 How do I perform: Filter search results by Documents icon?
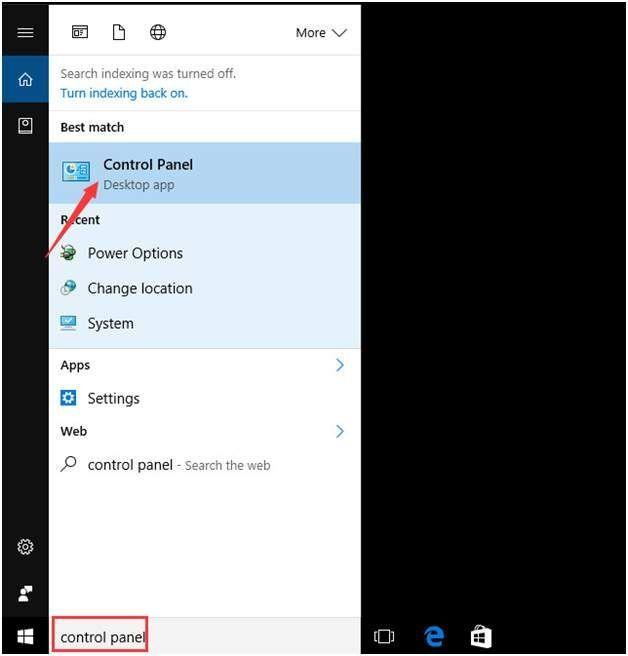[x=119, y=32]
